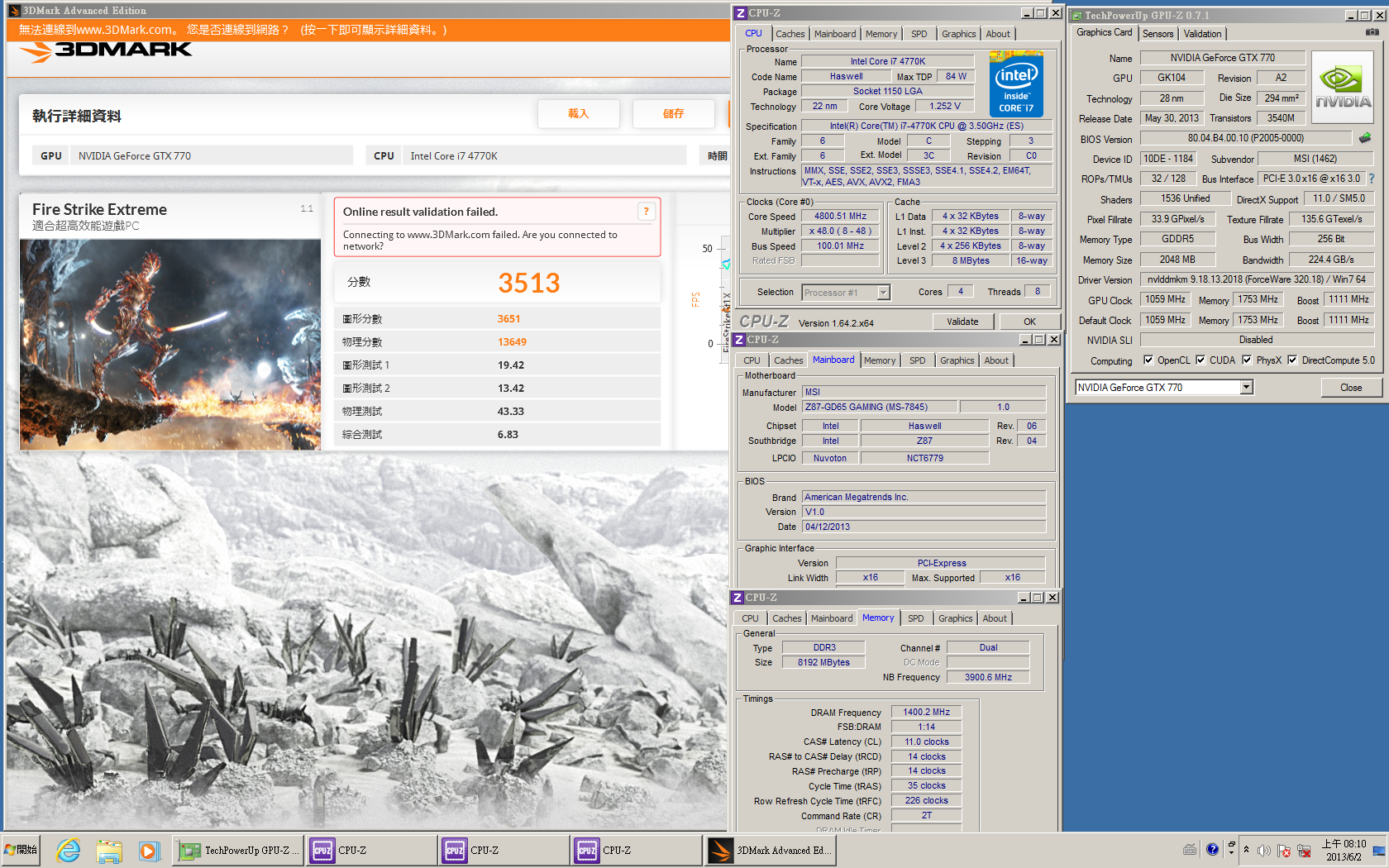1389x868 pixels.
Task: Click the help question mark in validation box
Action: (x=647, y=212)
